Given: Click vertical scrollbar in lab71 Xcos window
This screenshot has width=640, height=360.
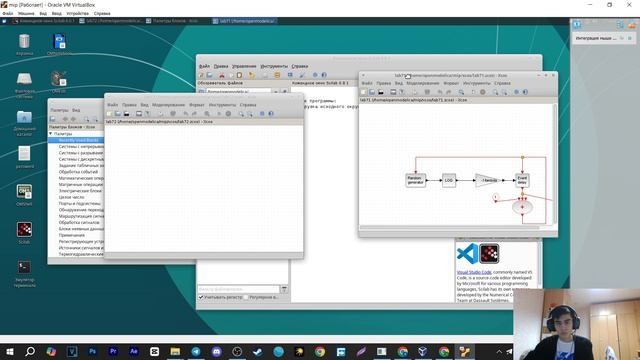Looking at the screenshot, I should (554, 163).
